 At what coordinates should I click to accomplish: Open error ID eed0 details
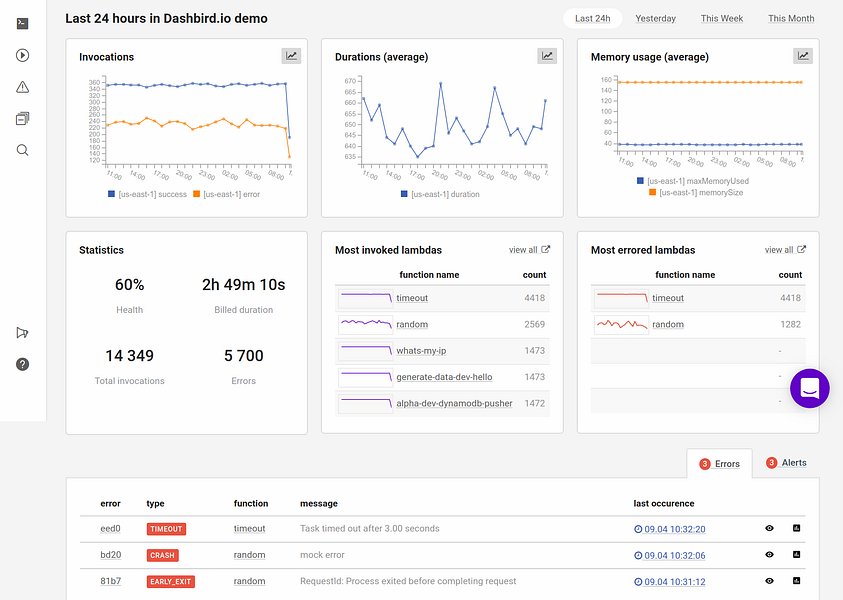coord(110,528)
